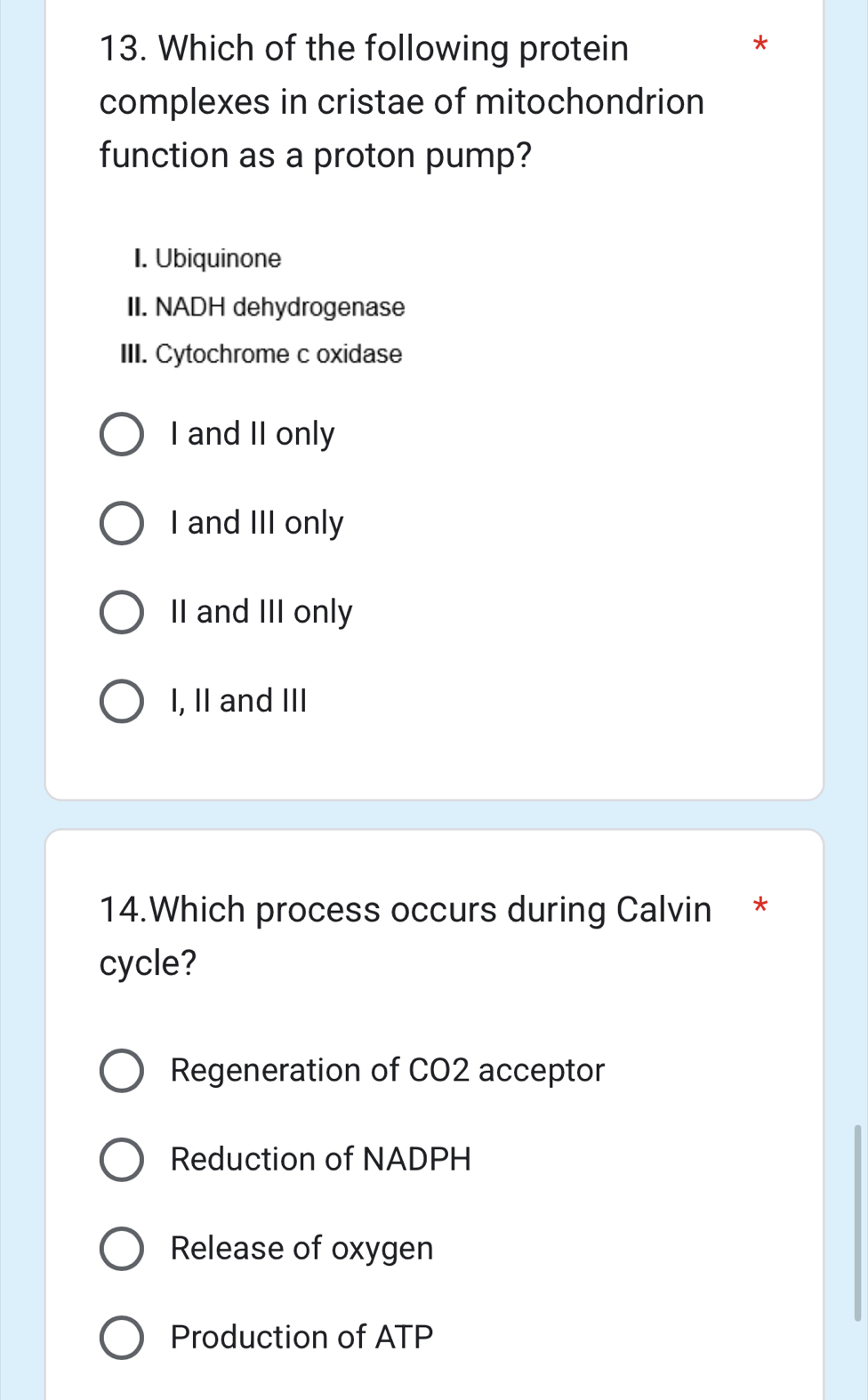Select the "I, II and III" option

tap(121, 701)
